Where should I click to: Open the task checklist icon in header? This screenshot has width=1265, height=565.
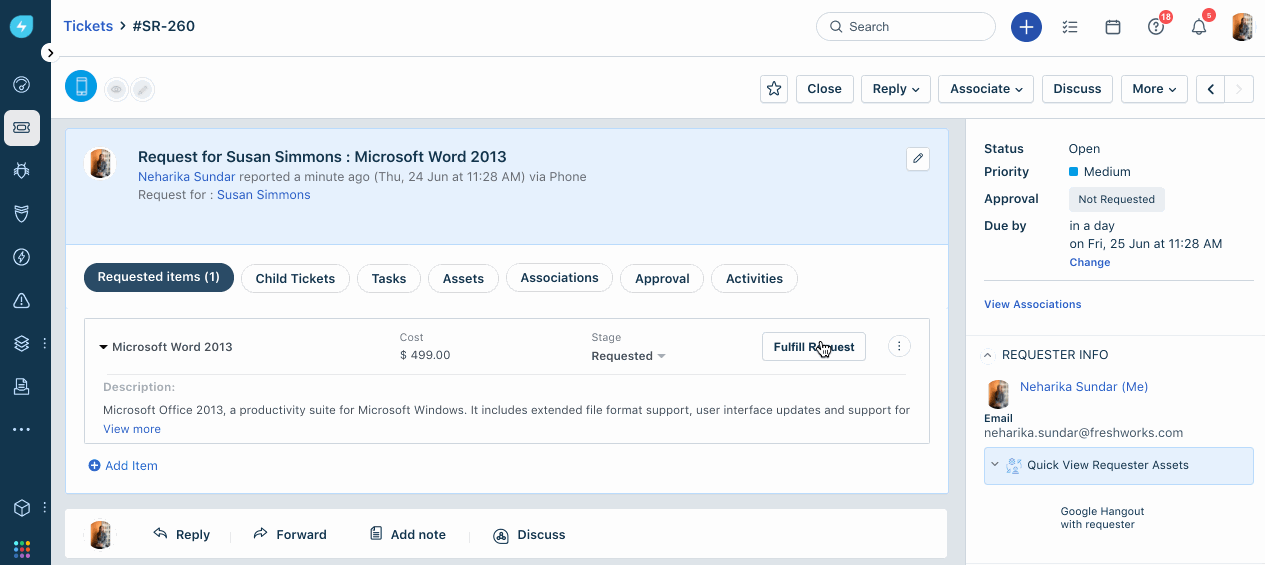(1070, 27)
